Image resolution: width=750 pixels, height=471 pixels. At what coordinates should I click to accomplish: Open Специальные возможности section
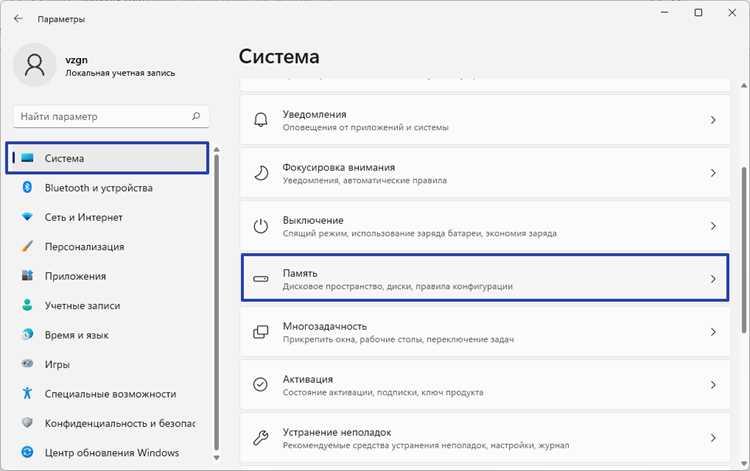coord(108,394)
